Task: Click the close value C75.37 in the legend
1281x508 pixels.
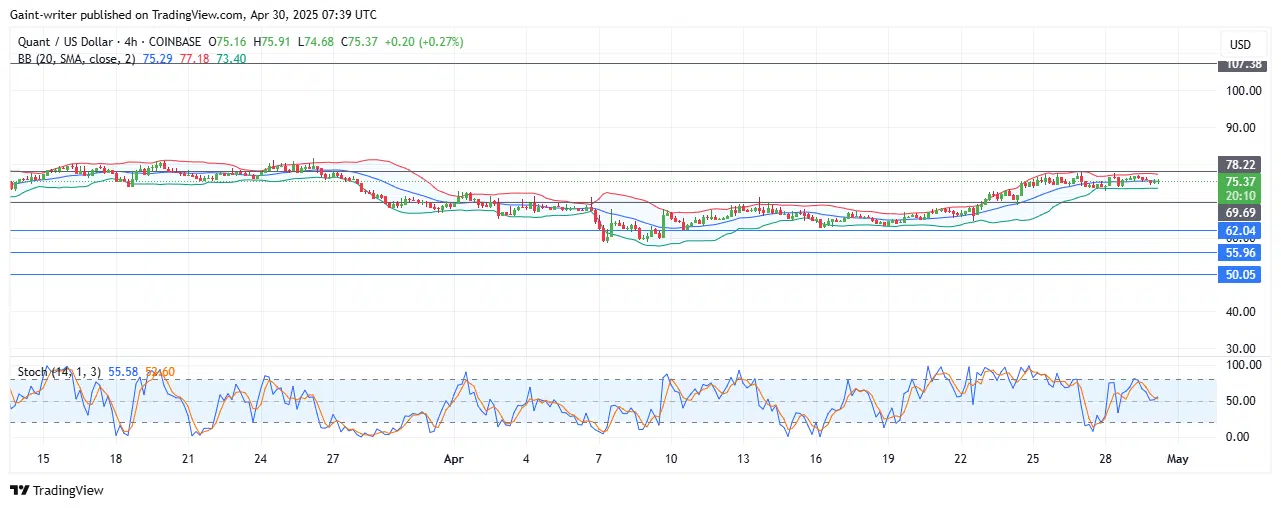Action: [x=360, y=42]
